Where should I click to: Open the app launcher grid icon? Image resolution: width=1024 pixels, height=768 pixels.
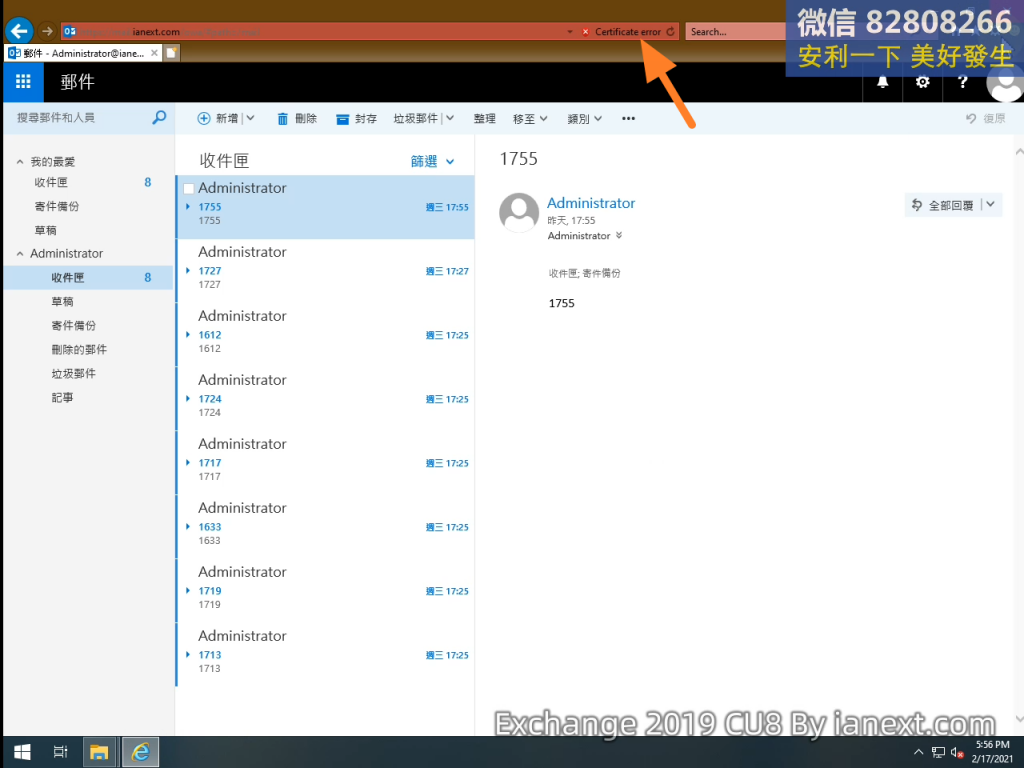coord(23,82)
